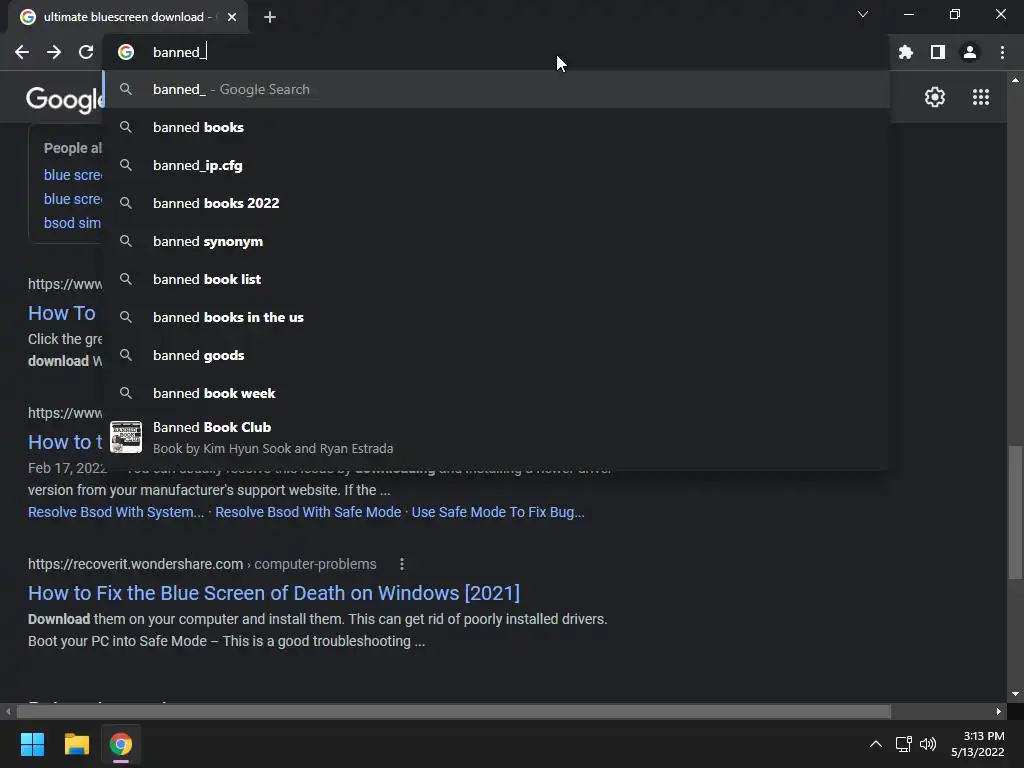Click the Google logo on the page
The width and height of the screenshot is (1024, 768).
click(x=64, y=99)
